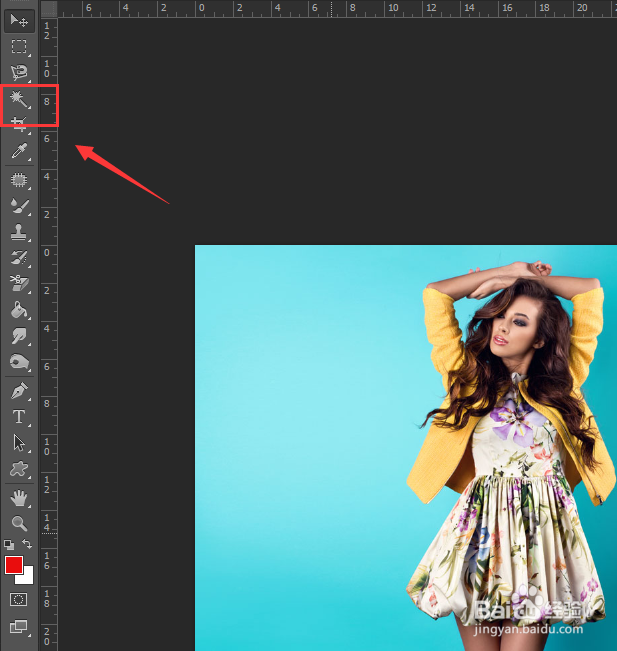Image resolution: width=617 pixels, height=651 pixels.
Task: Select the Pen tool
Action: coord(19,391)
